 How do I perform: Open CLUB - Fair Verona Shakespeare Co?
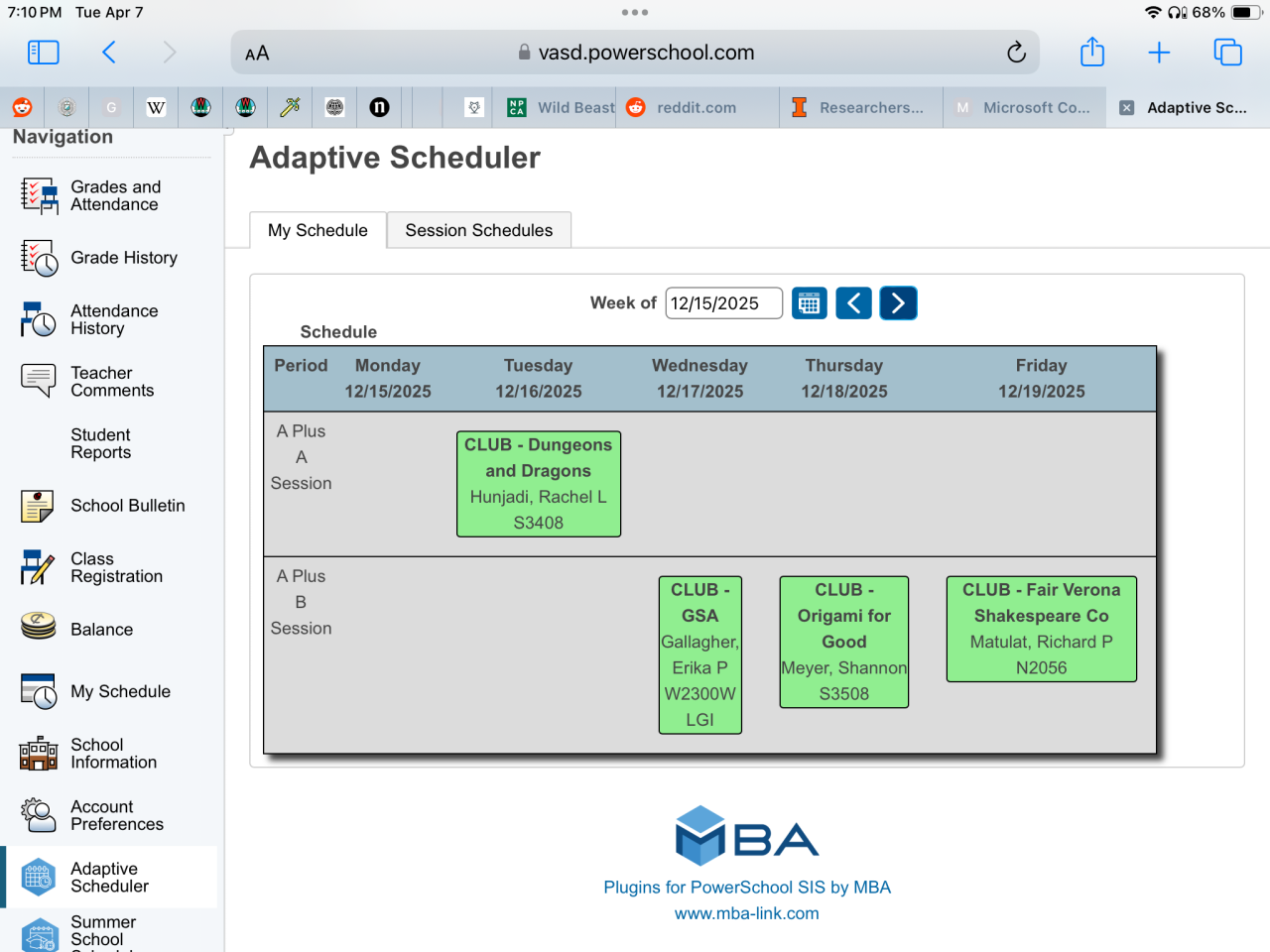[1041, 629]
